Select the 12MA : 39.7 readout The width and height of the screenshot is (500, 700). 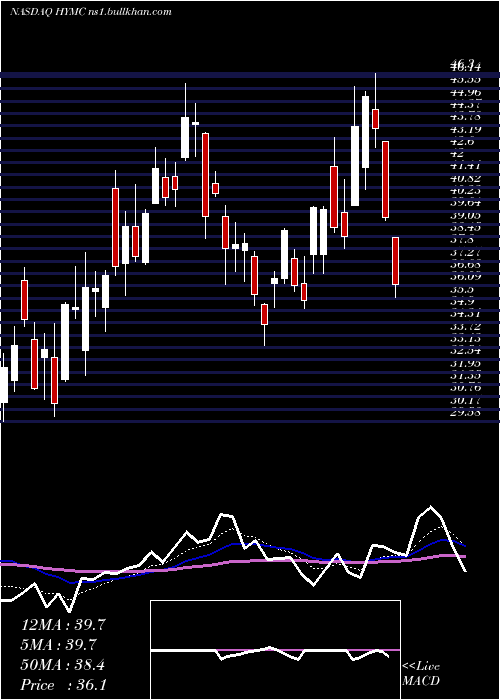pos(63,625)
